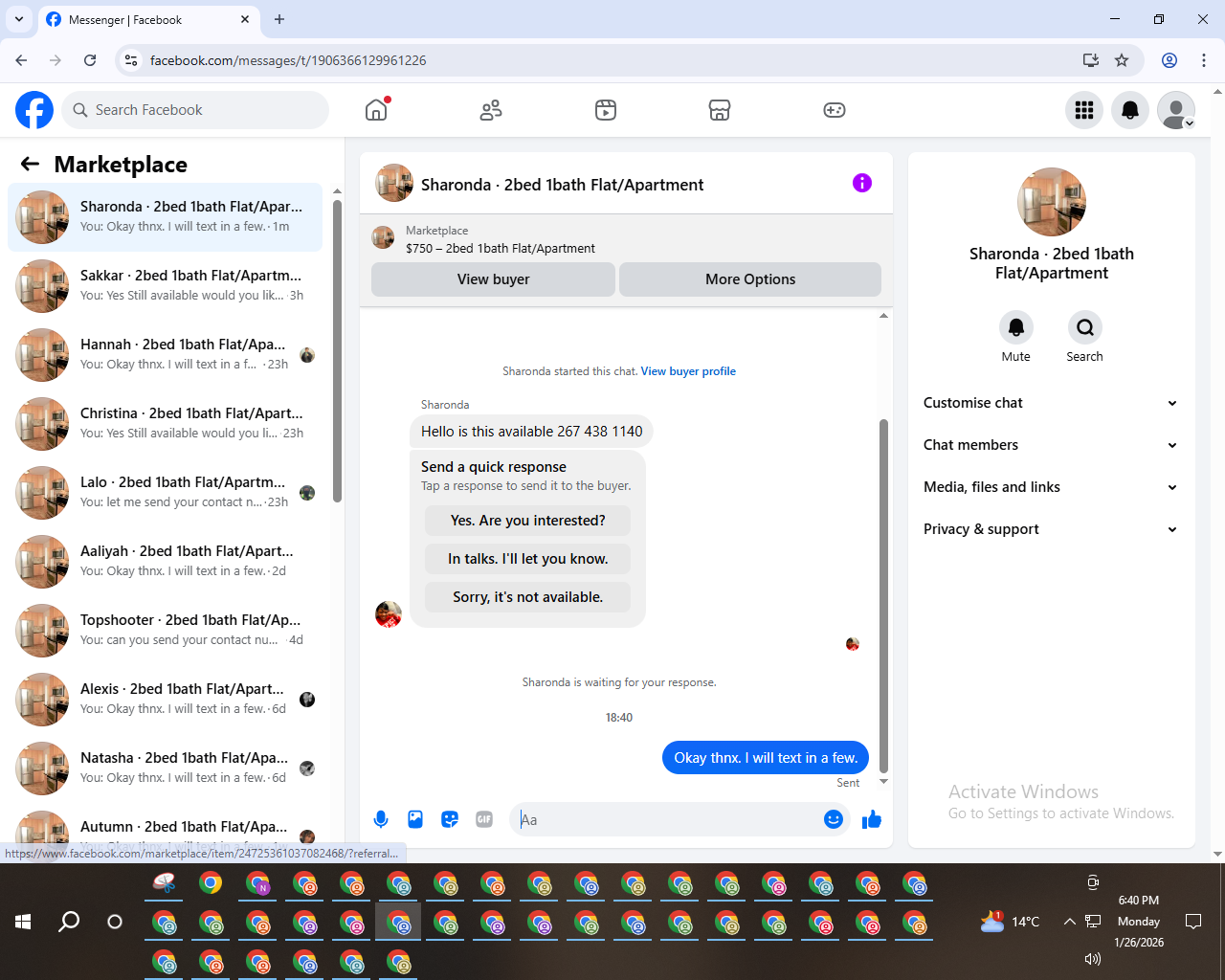
Task: Send a thumbs-up like
Action: (x=872, y=819)
